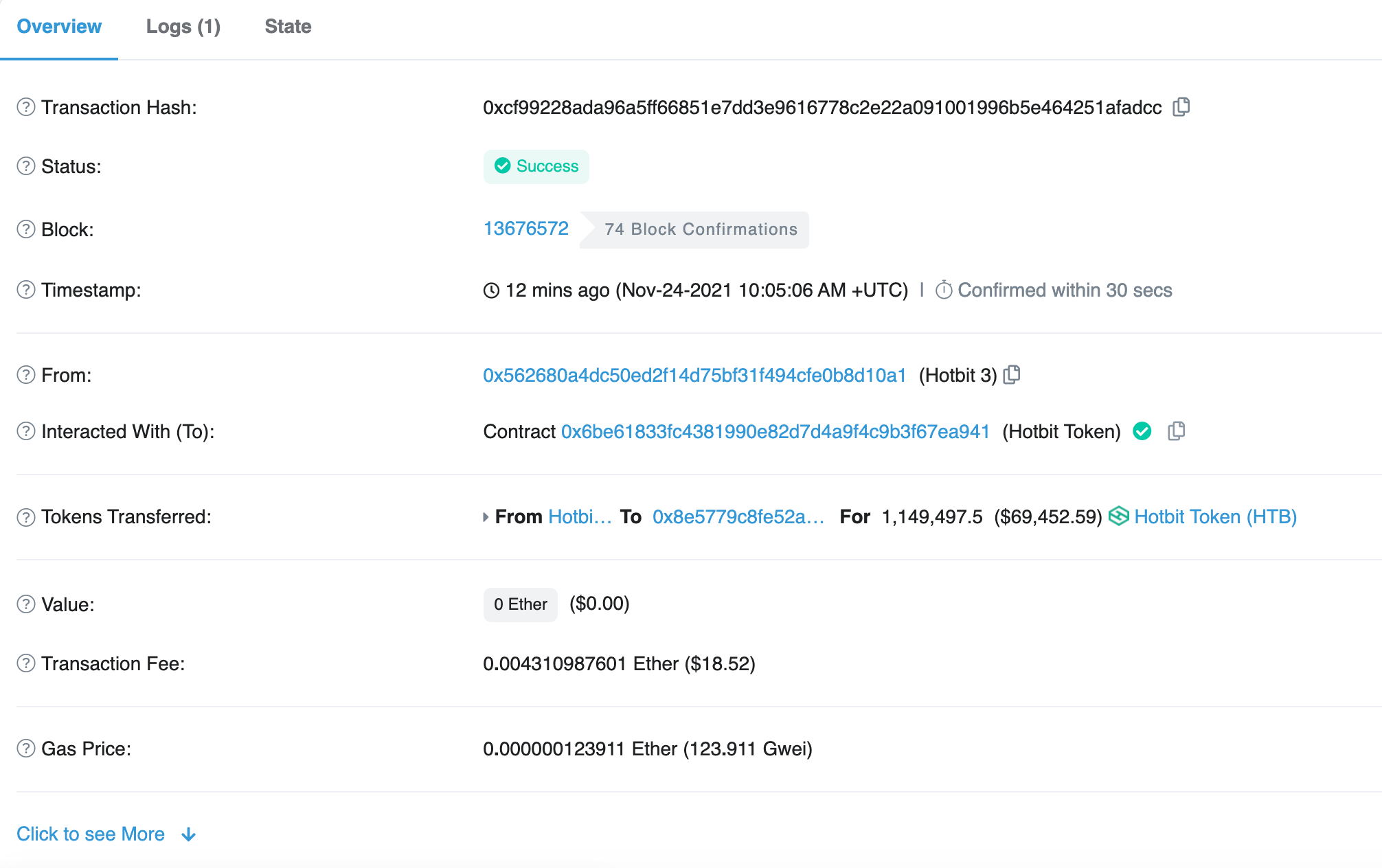
Task: Open recipient address 0x8e5779c8fe52a link
Action: tap(738, 517)
